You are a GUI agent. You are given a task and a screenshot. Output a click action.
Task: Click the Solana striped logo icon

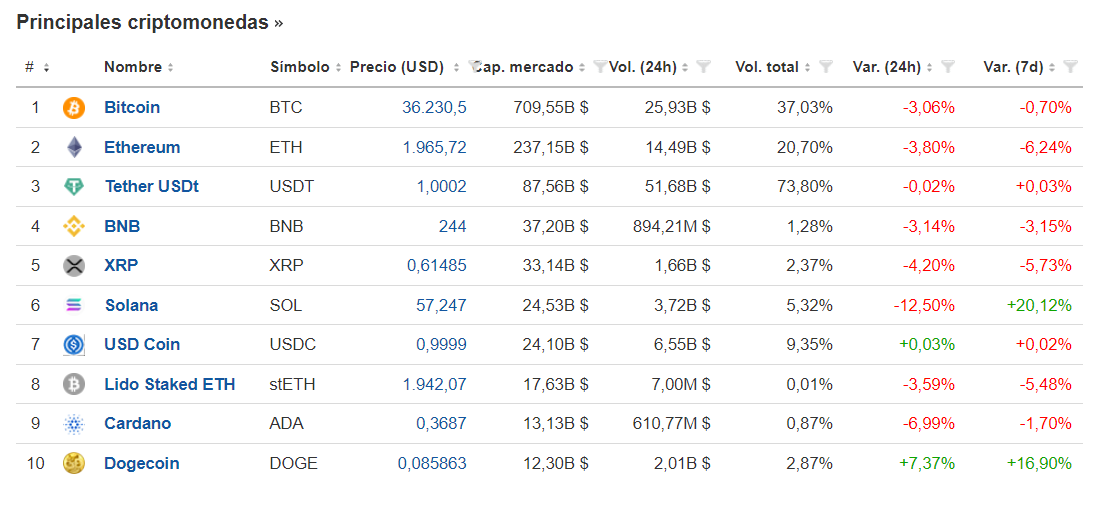point(74,305)
